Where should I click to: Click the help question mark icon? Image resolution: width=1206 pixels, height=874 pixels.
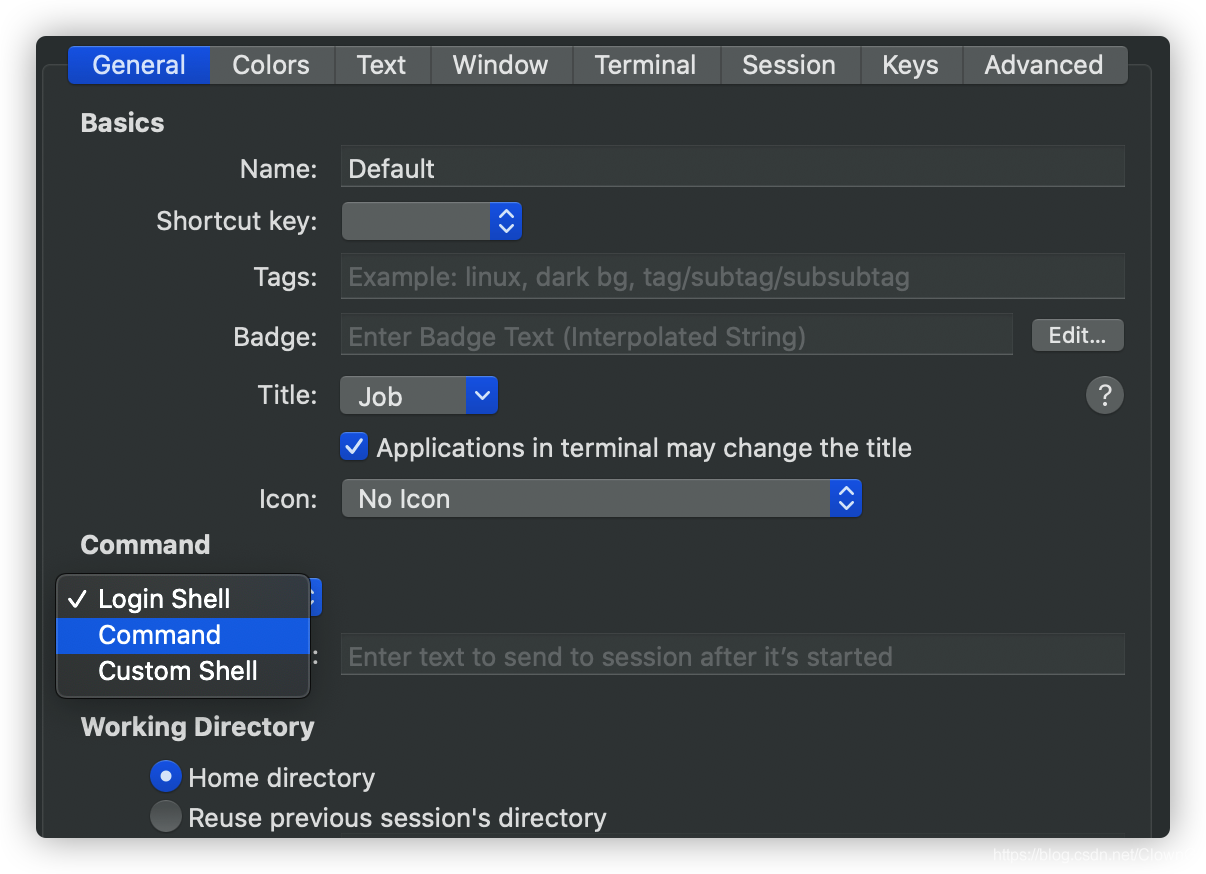point(1104,395)
